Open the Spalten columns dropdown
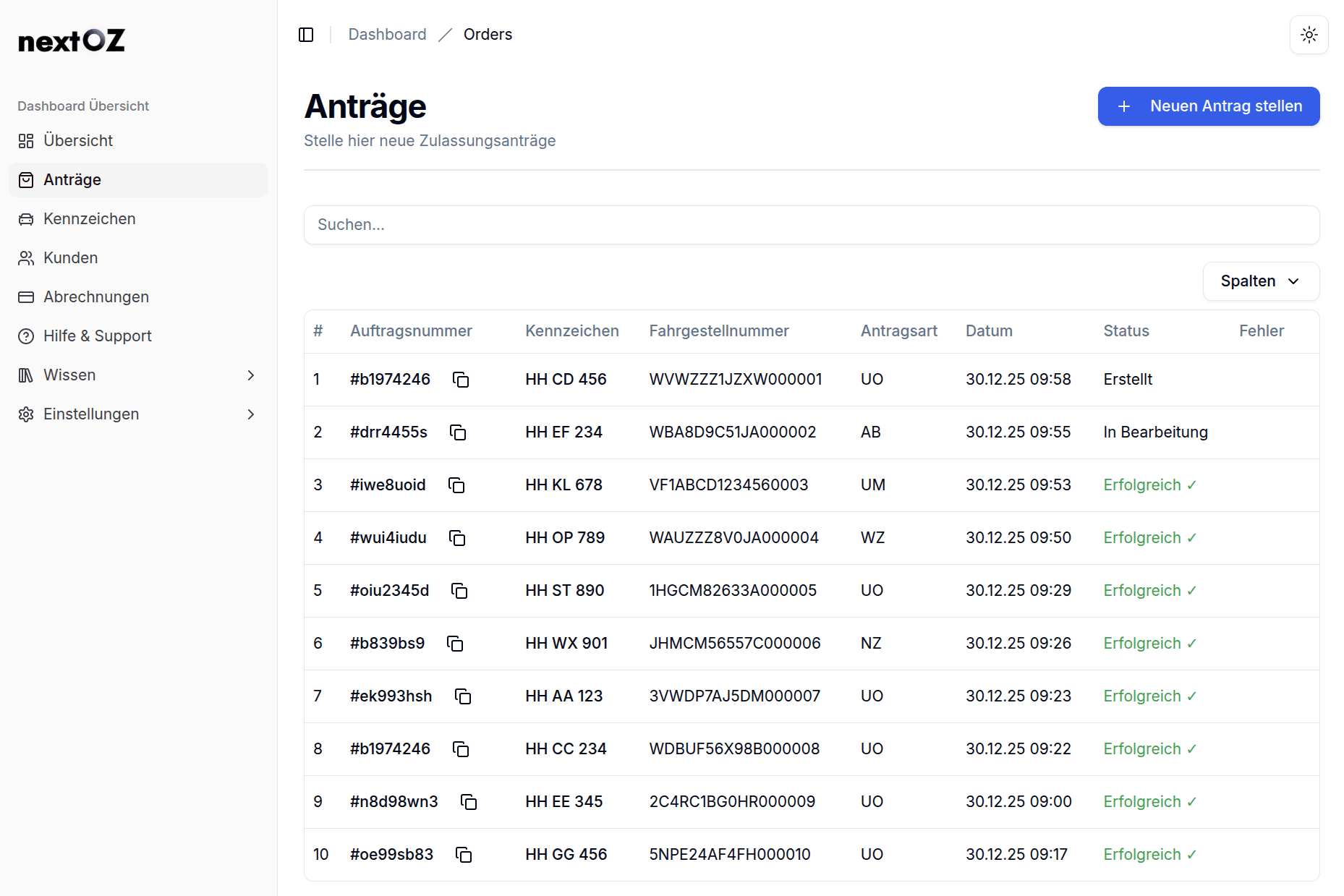 tap(1260, 281)
